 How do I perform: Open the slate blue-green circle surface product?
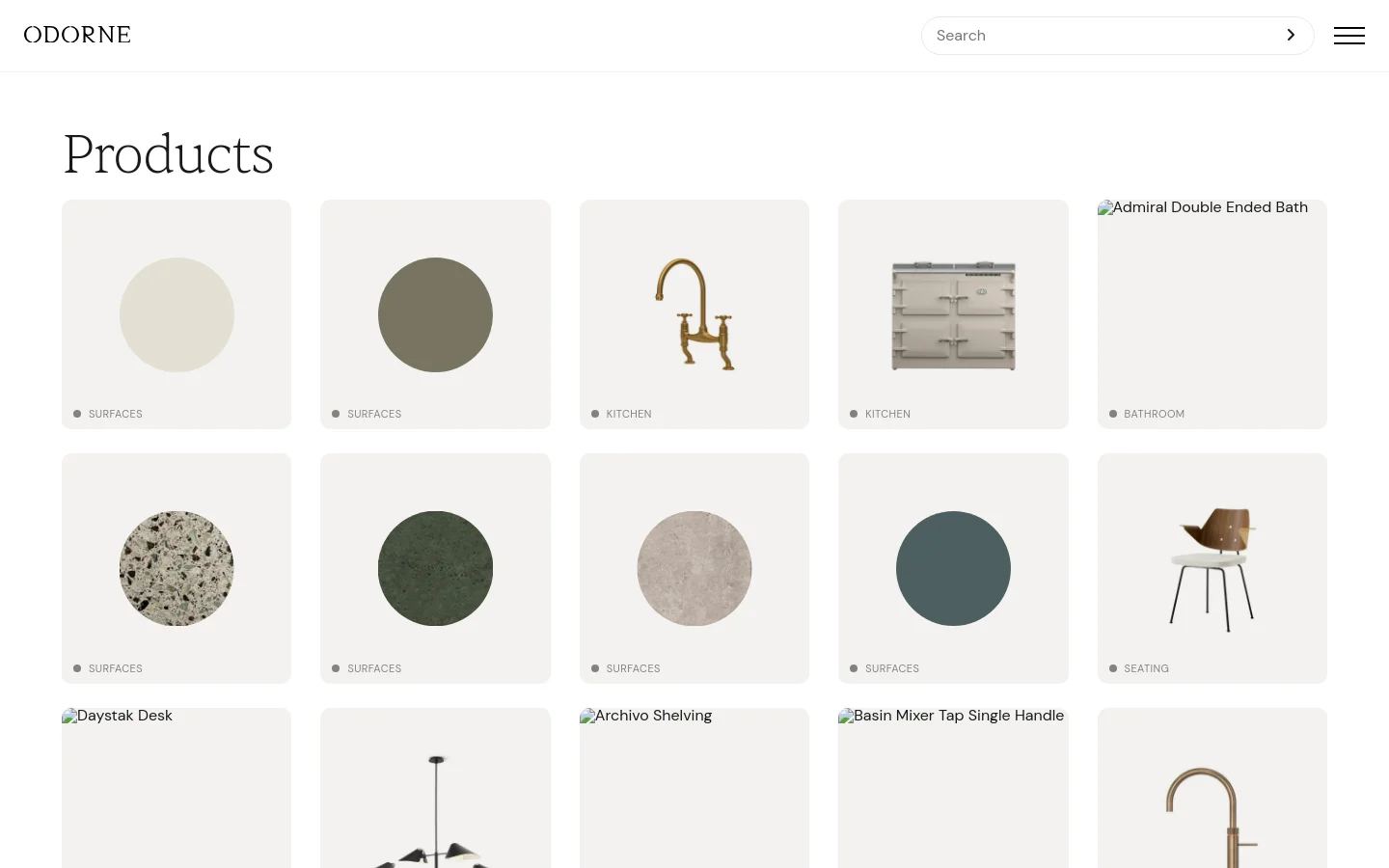pyautogui.click(x=953, y=568)
